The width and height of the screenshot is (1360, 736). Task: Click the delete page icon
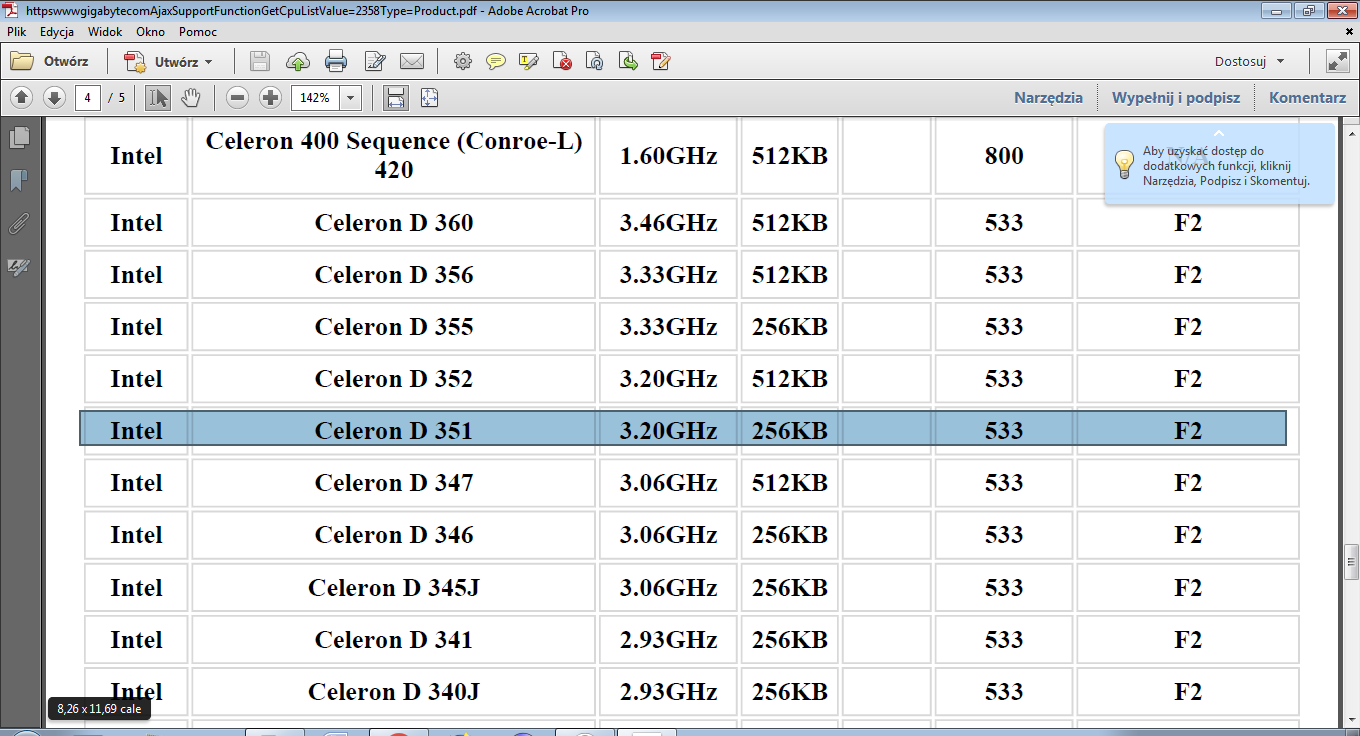pos(562,61)
